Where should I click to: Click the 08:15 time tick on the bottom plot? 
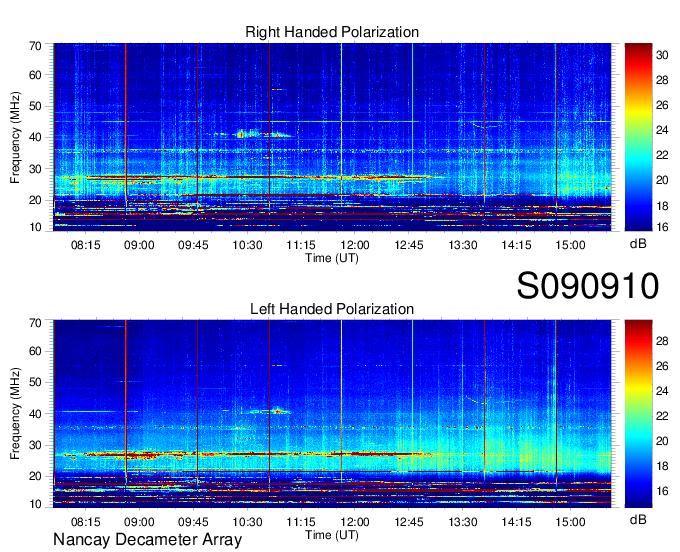click(x=85, y=522)
